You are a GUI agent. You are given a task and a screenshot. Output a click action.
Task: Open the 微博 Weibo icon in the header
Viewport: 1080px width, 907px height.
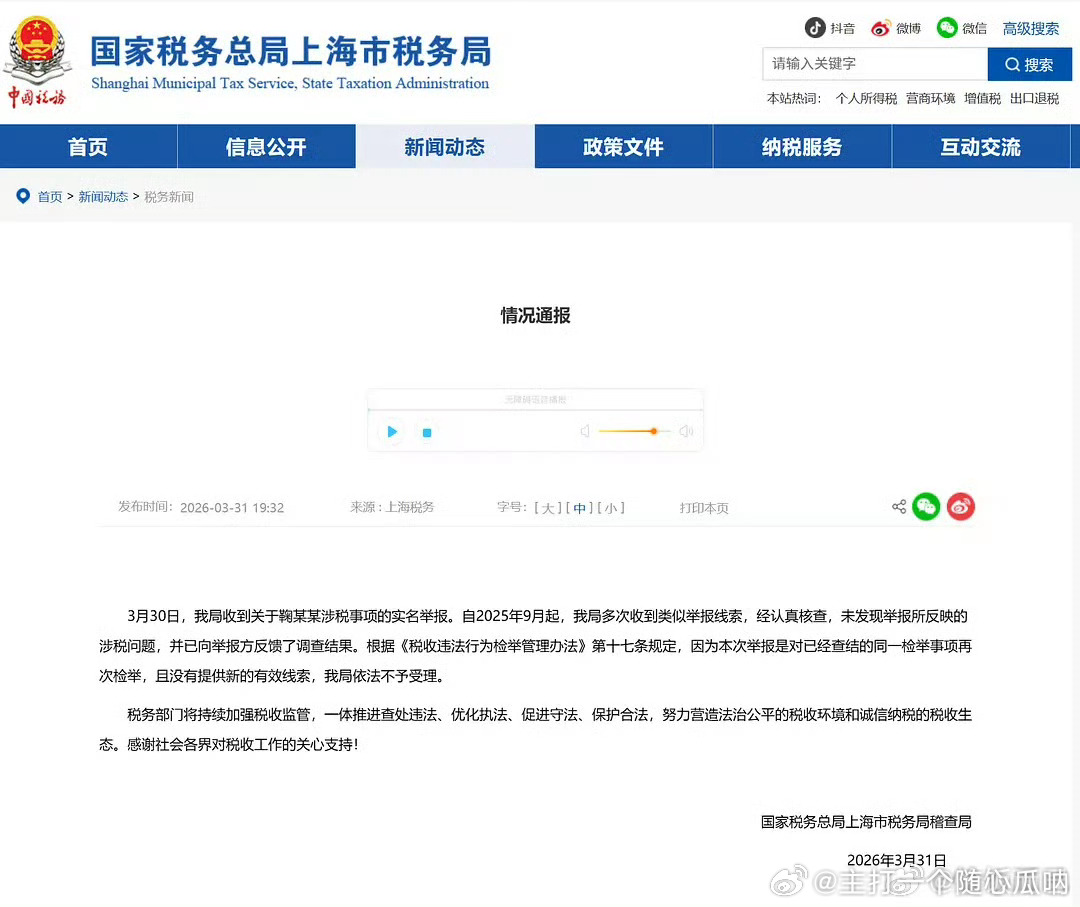tap(881, 27)
